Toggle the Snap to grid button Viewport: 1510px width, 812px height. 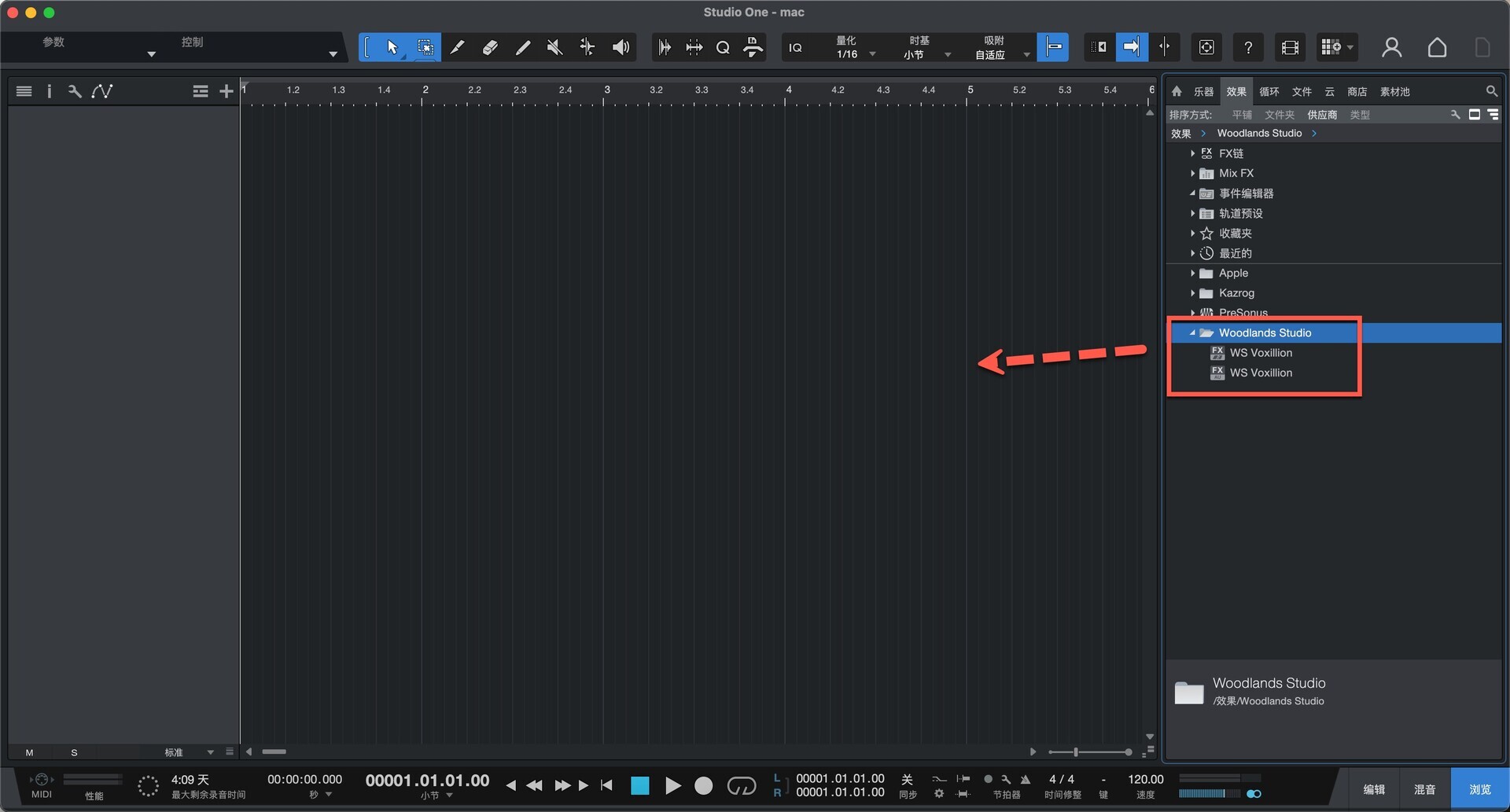coord(1052,47)
